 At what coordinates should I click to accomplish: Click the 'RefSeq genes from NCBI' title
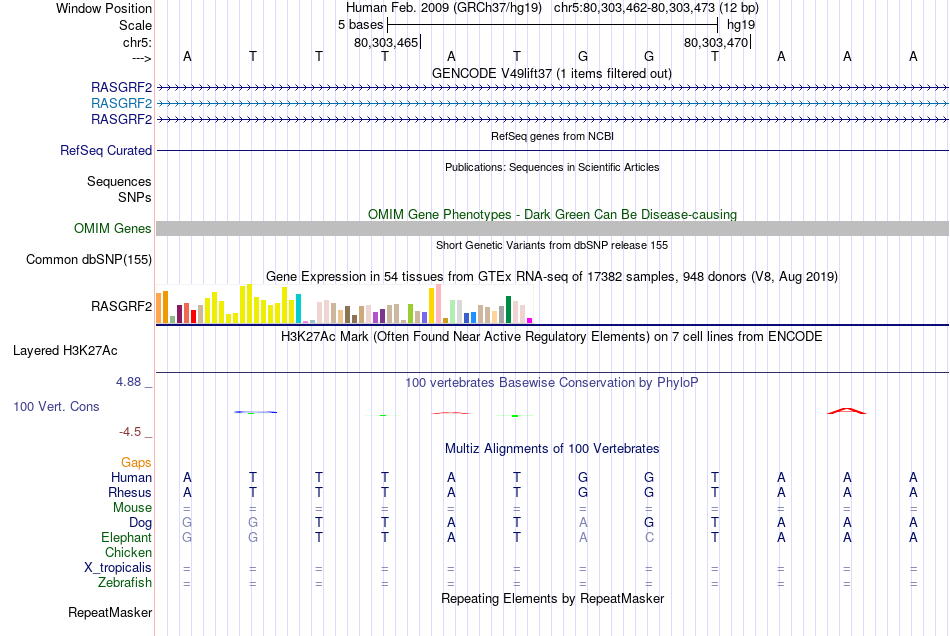click(552, 136)
